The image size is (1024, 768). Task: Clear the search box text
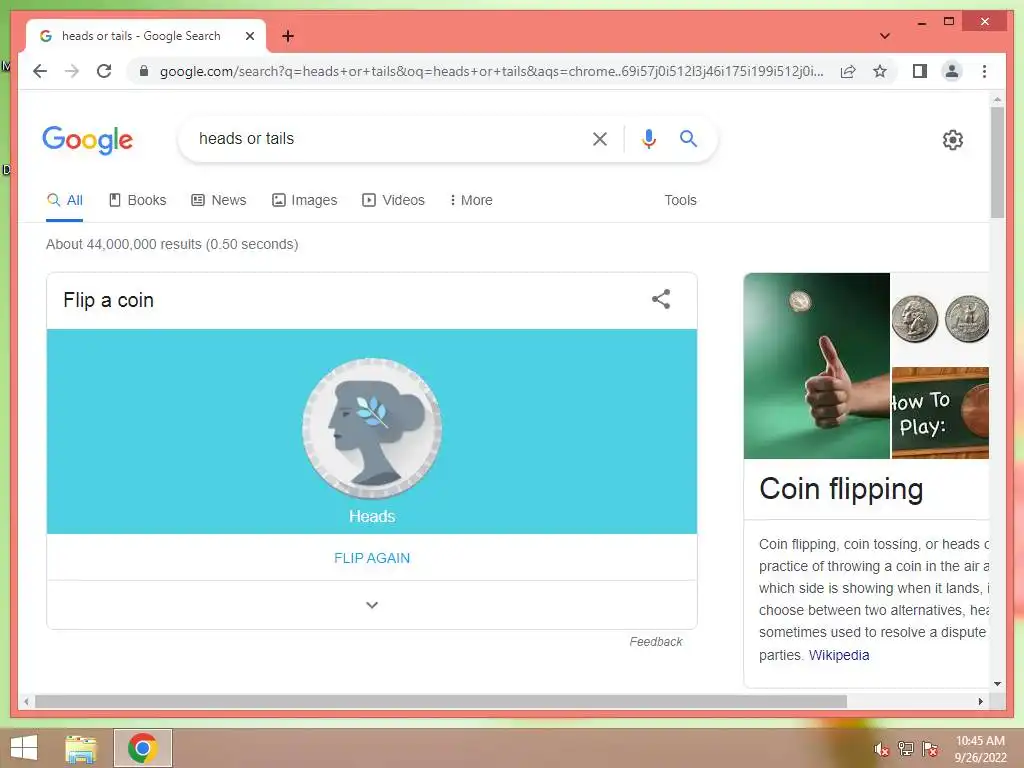pyautogui.click(x=600, y=138)
